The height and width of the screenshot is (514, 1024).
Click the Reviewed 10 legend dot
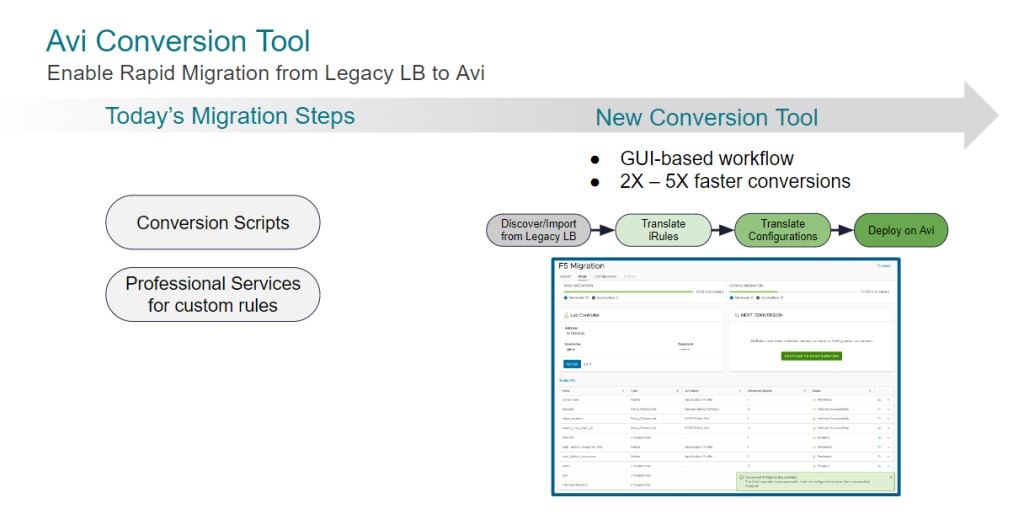[x=566, y=298]
